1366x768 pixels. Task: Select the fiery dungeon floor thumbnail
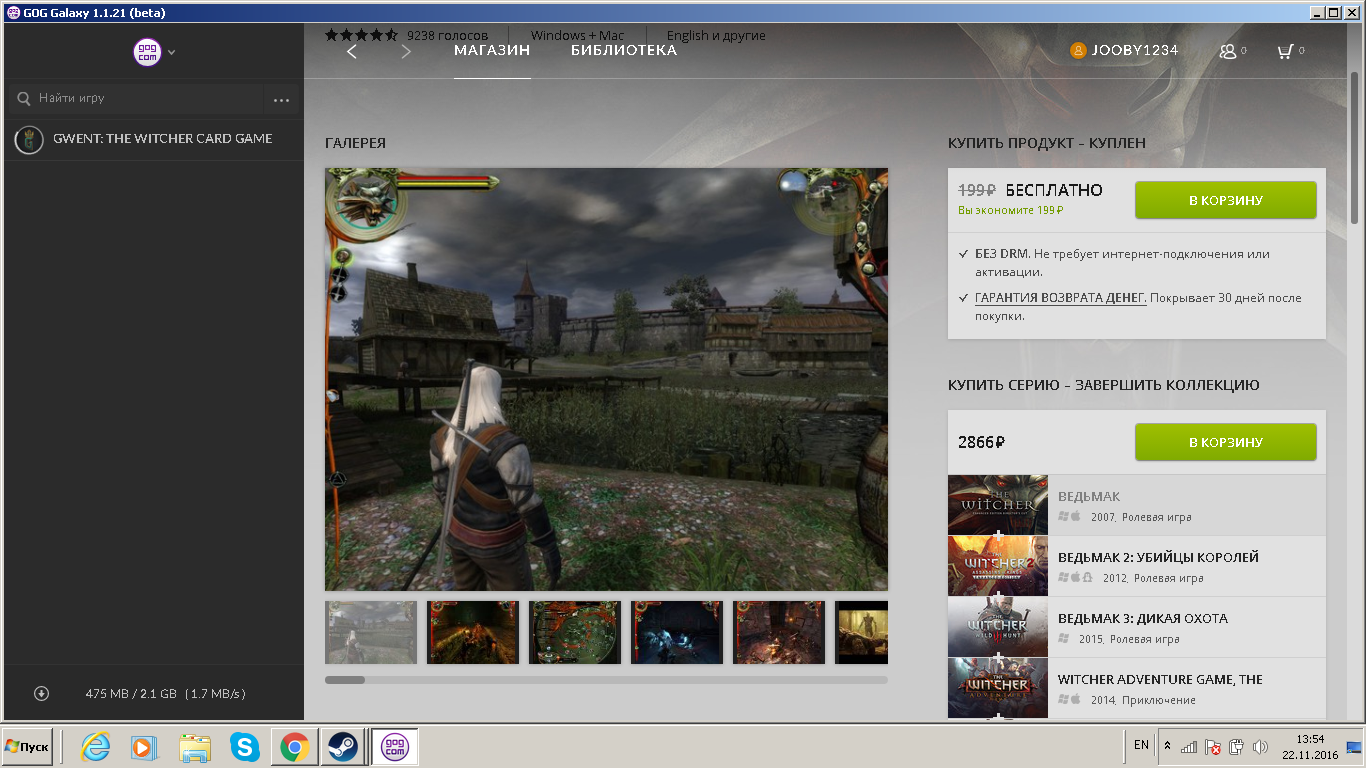779,632
